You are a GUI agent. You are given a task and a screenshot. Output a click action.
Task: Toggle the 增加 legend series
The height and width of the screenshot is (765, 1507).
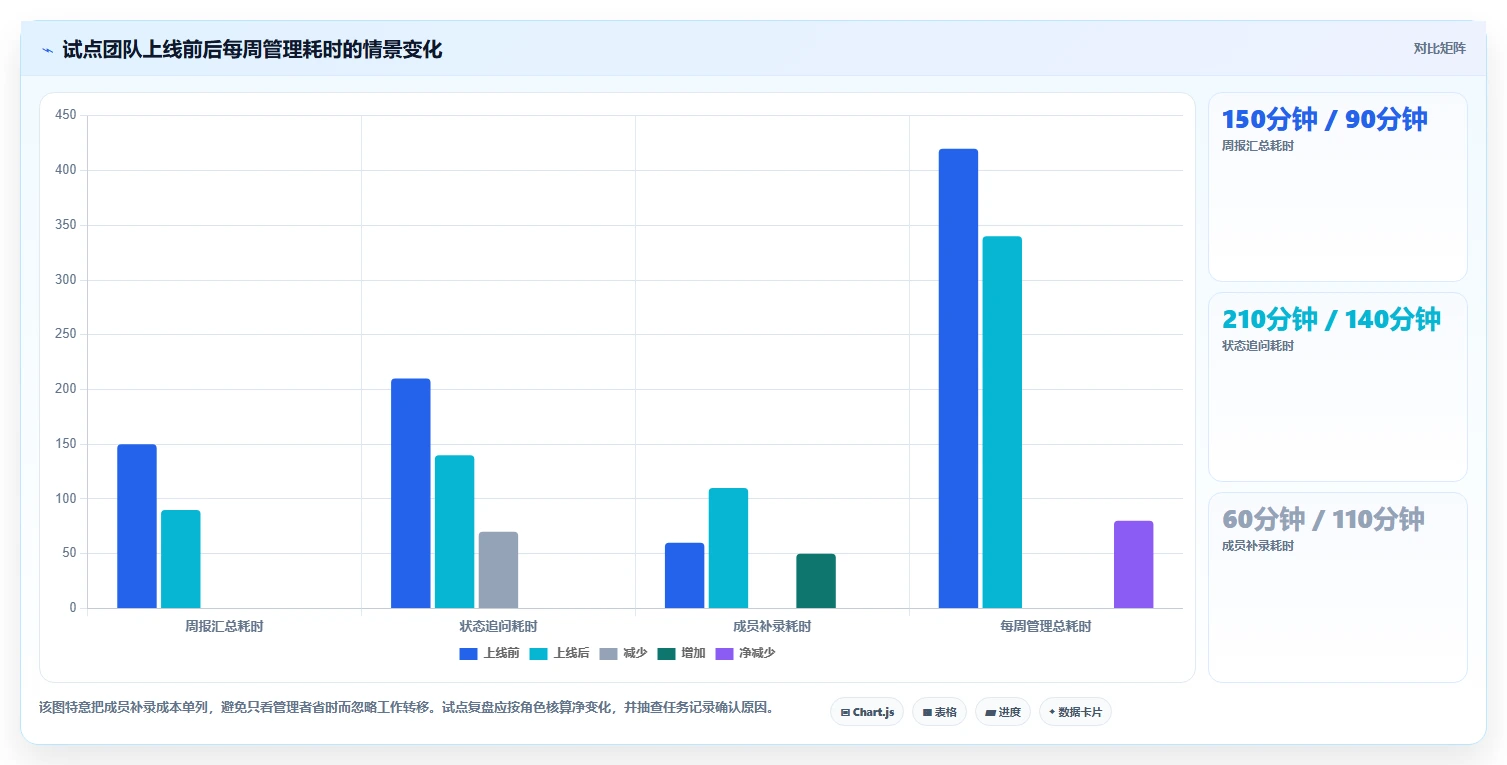[681, 653]
